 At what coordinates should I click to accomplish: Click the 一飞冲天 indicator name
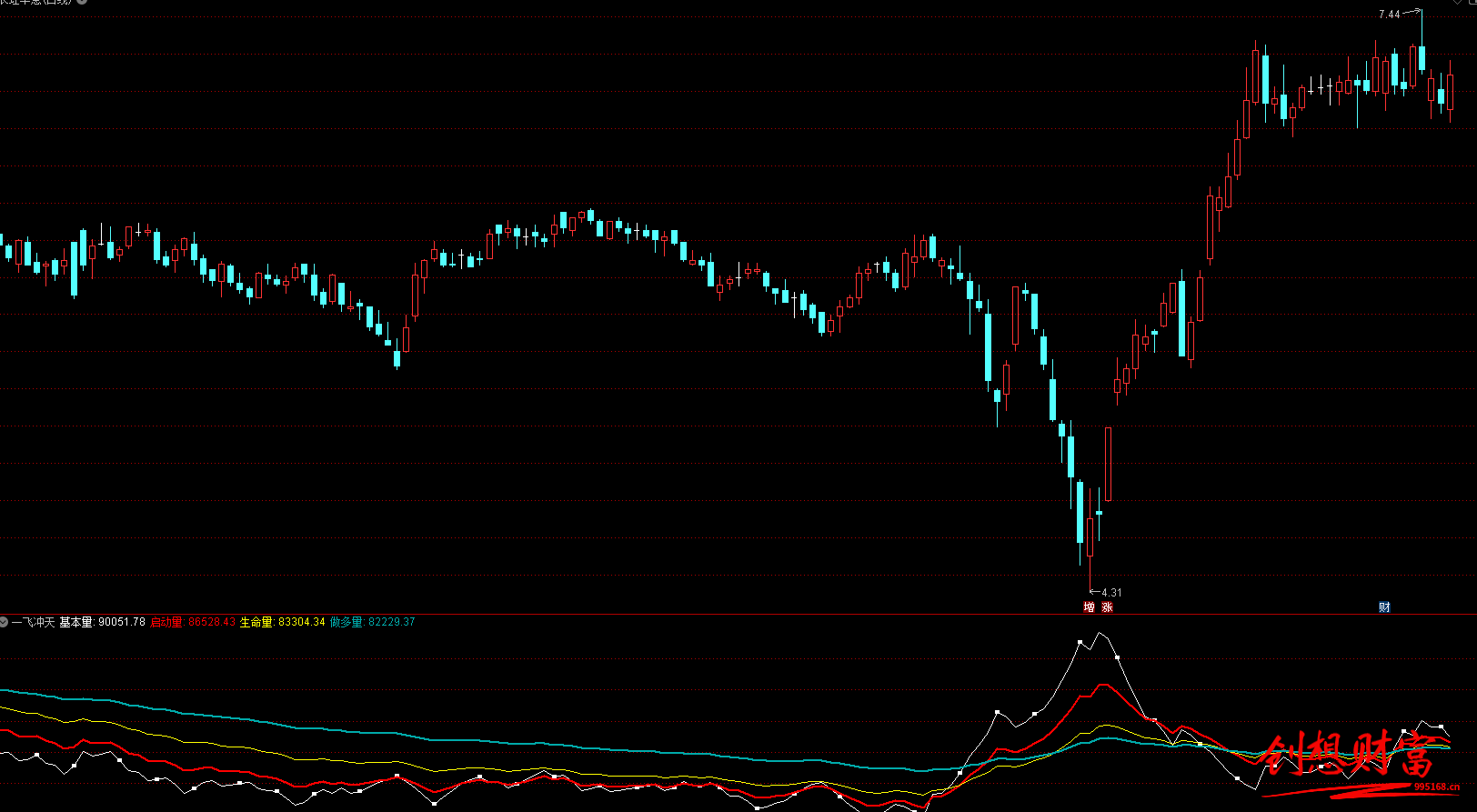click(33, 622)
